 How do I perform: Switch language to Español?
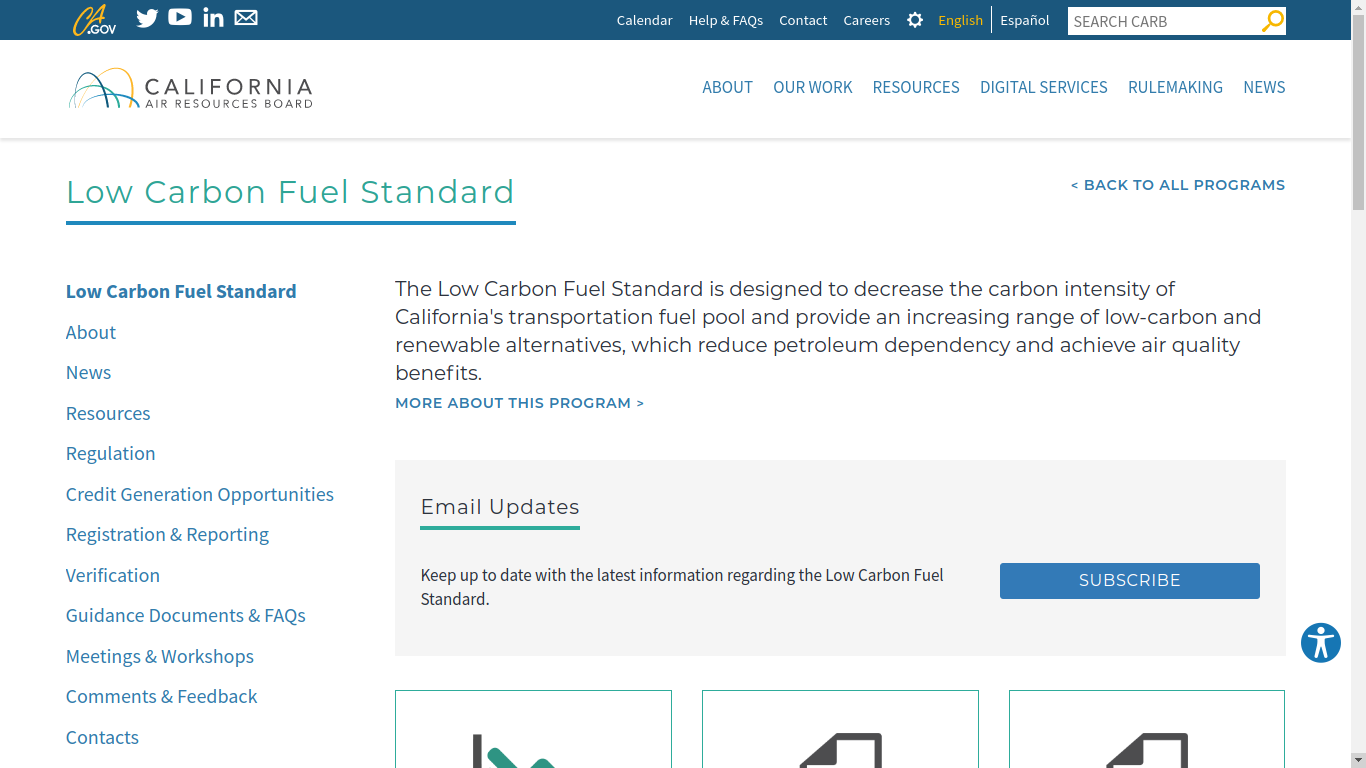[x=1025, y=20]
